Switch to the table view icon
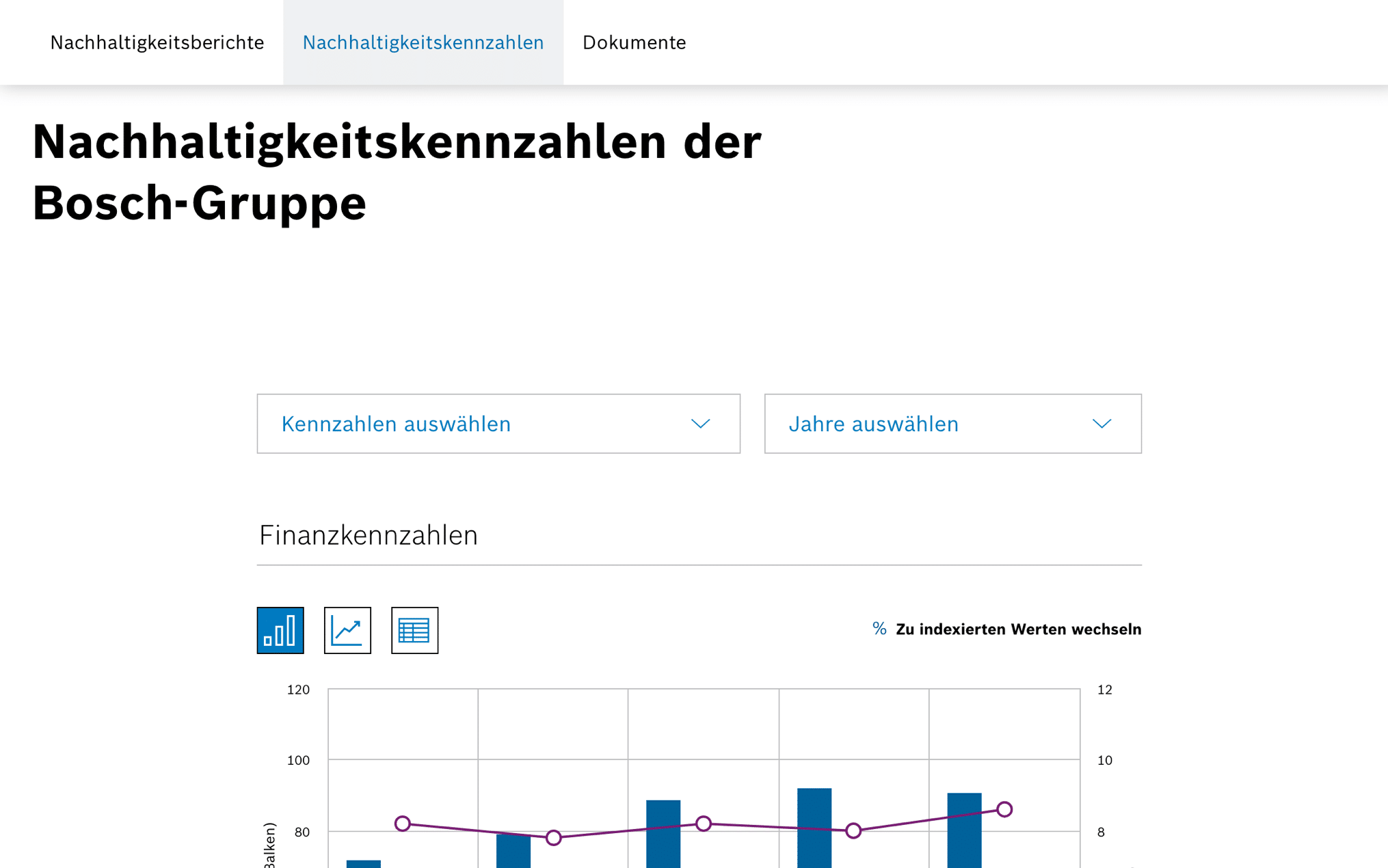The height and width of the screenshot is (868, 1388). [414, 630]
